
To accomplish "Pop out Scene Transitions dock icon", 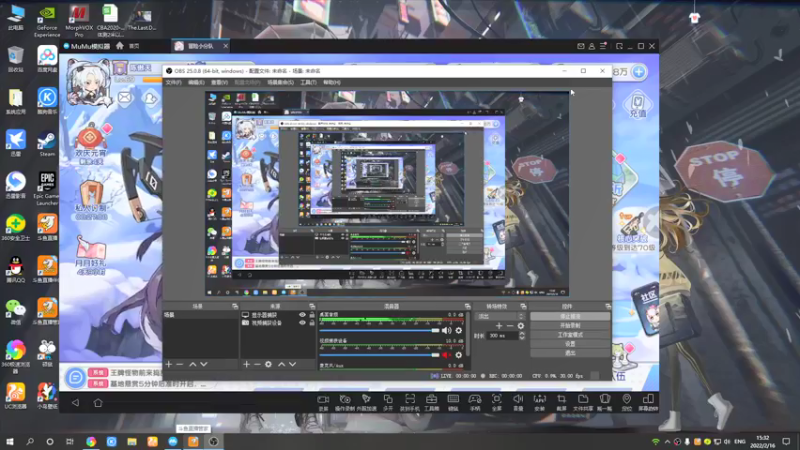I will click(523, 306).
